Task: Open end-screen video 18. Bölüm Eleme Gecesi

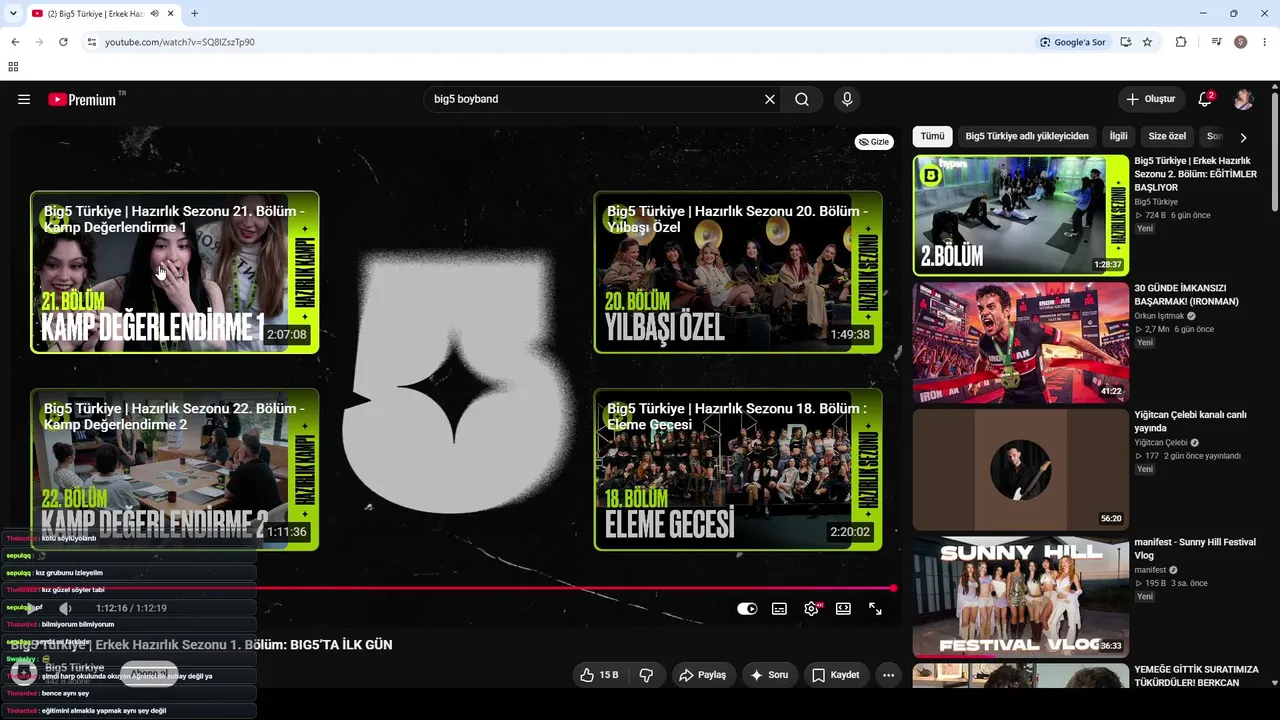Action: click(x=738, y=469)
